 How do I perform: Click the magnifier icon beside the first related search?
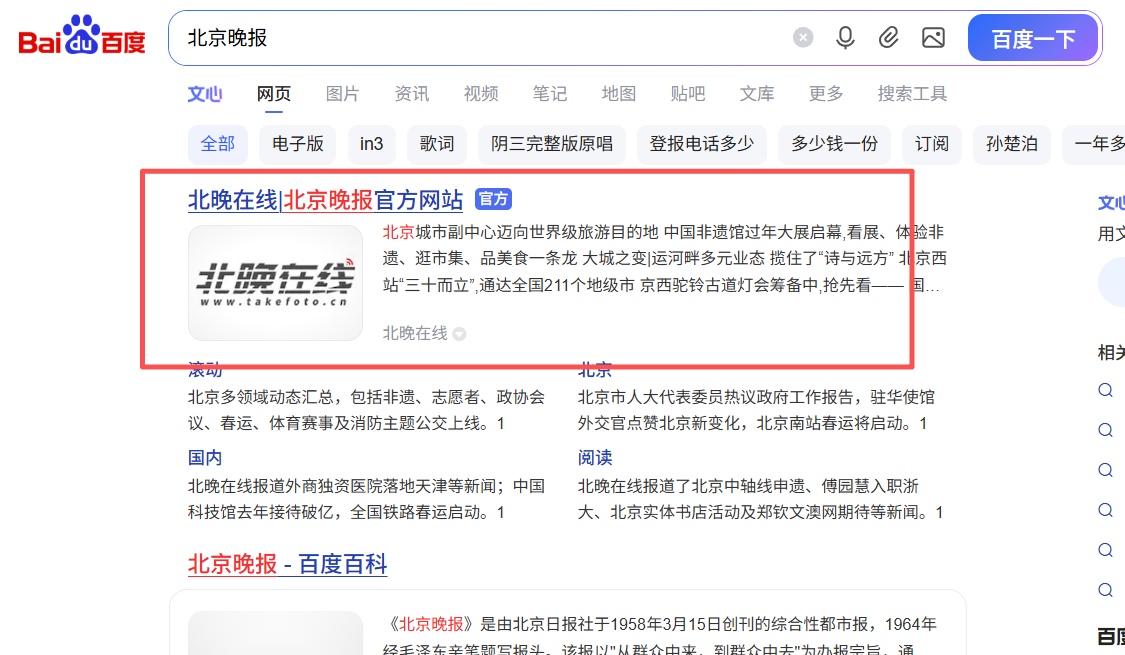pos(1105,389)
